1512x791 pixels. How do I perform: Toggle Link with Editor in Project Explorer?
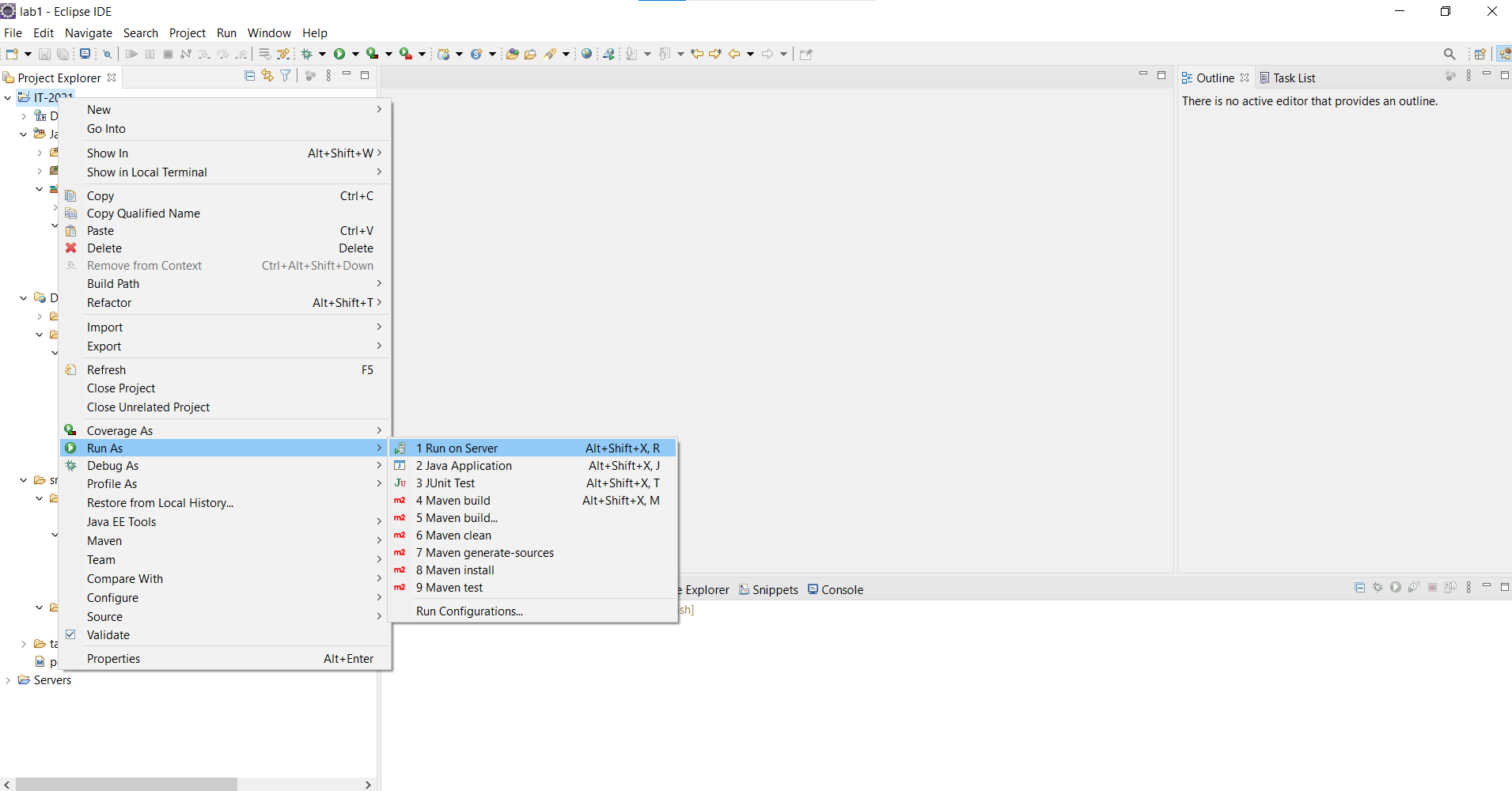[267, 75]
